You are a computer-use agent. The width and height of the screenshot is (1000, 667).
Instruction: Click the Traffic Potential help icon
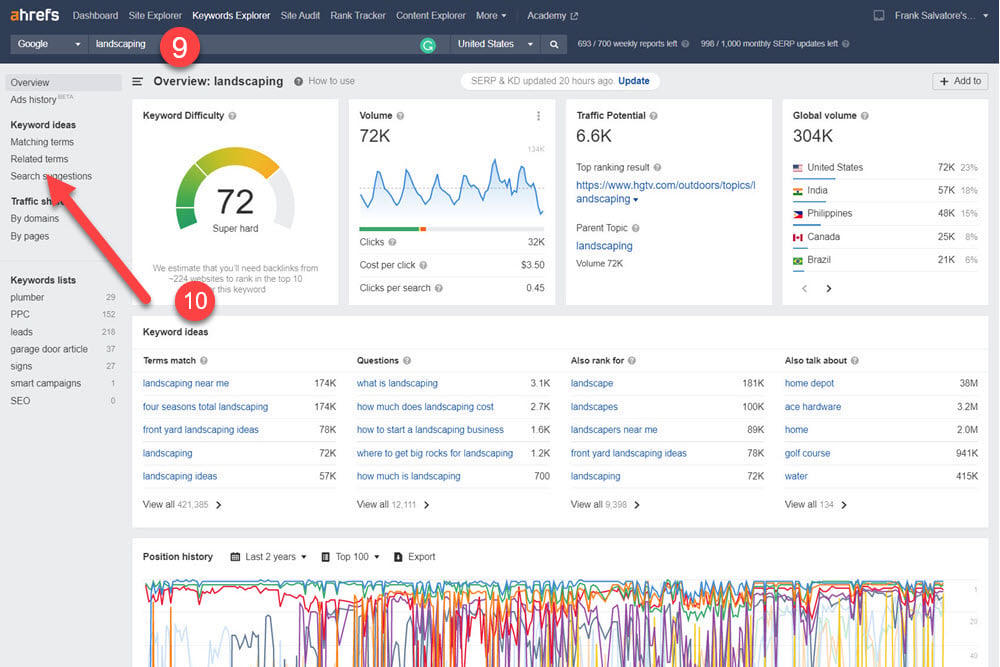[654, 115]
